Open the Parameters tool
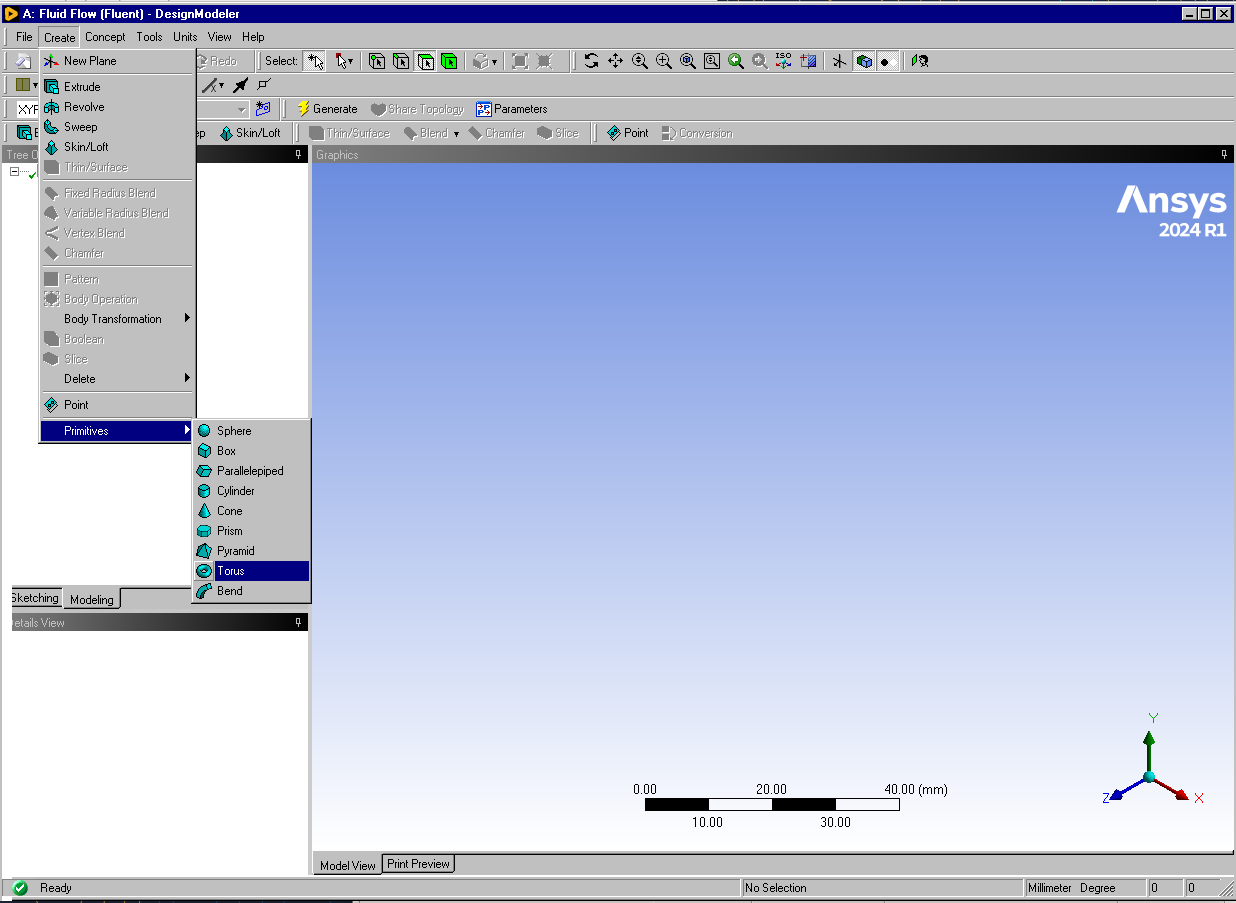The width and height of the screenshot is (1236, 903). pyautogui.click(x=512, y=109)
